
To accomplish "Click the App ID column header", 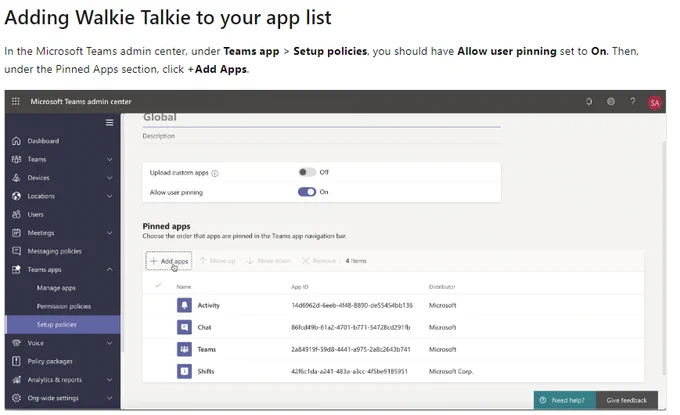I will (300, 287).
